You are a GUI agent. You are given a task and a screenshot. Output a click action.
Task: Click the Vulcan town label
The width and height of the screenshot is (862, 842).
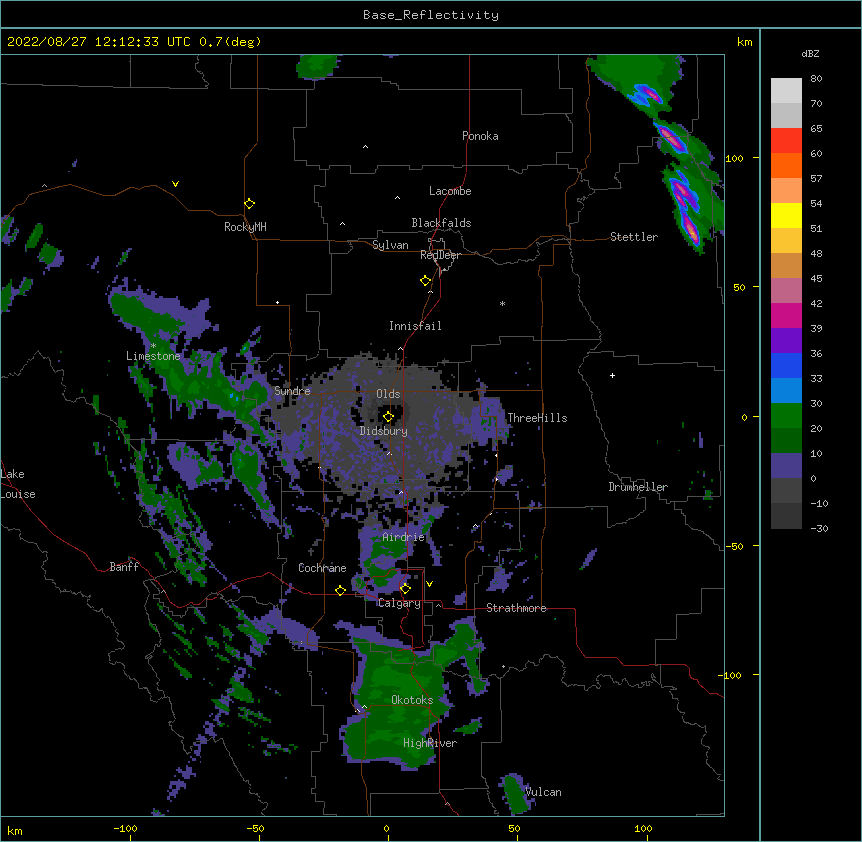click(543, 792)
